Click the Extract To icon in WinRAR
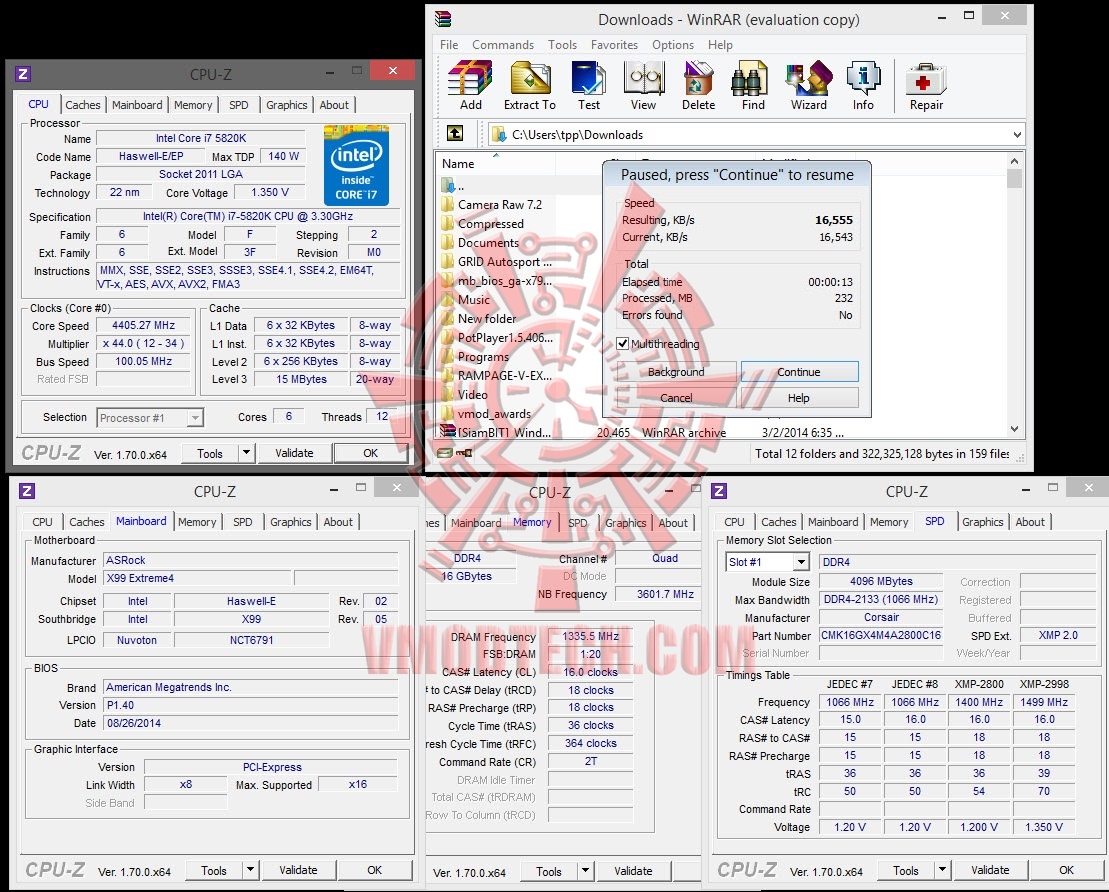This screenshot has width=1109, height=892. (x=530, y=78)
